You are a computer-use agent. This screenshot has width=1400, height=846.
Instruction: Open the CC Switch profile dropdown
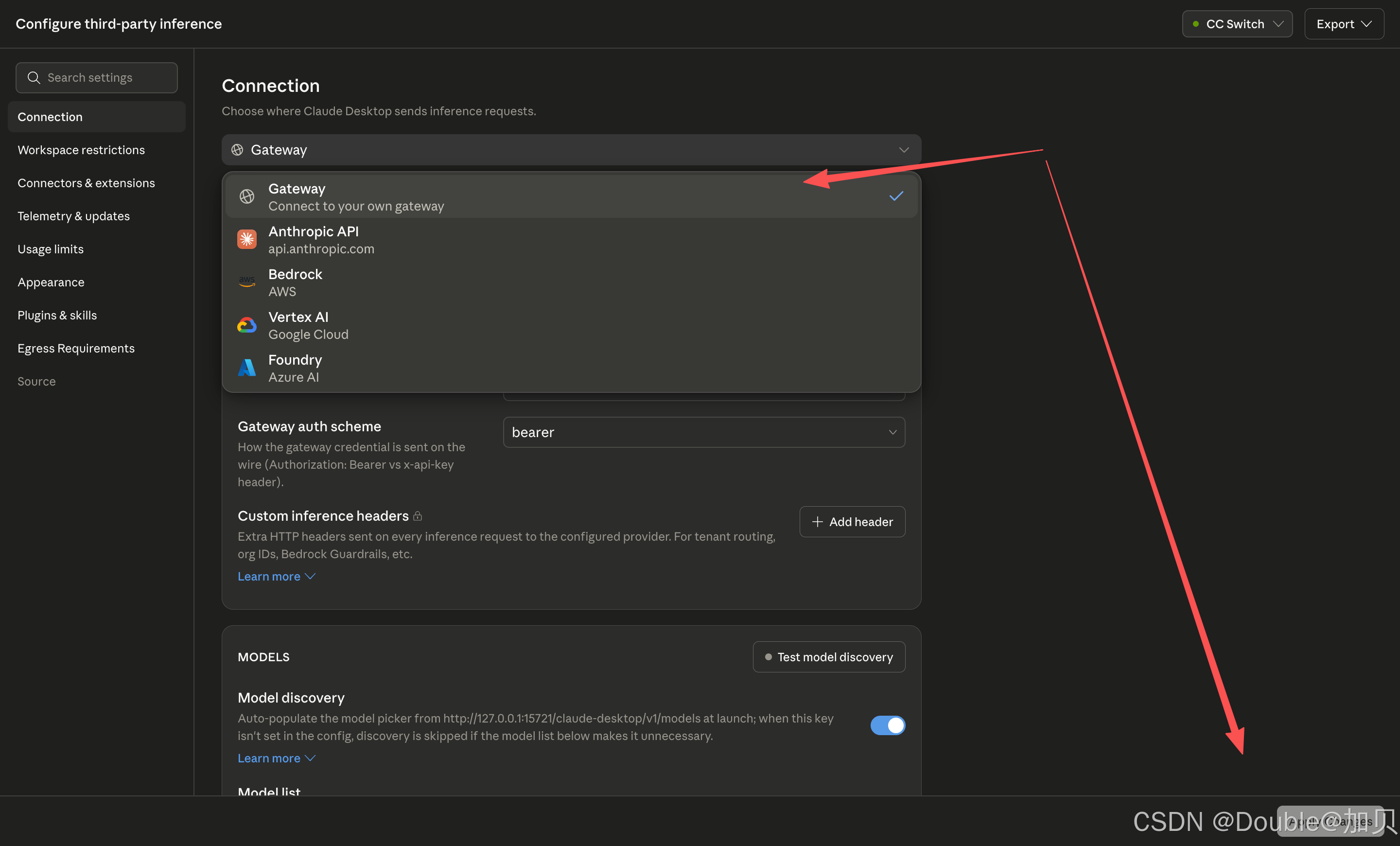click(x=1237, y=24)
